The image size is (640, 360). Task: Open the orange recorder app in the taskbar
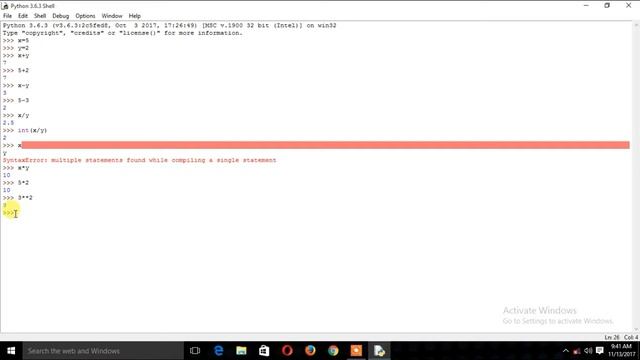[x=356, y=351]
